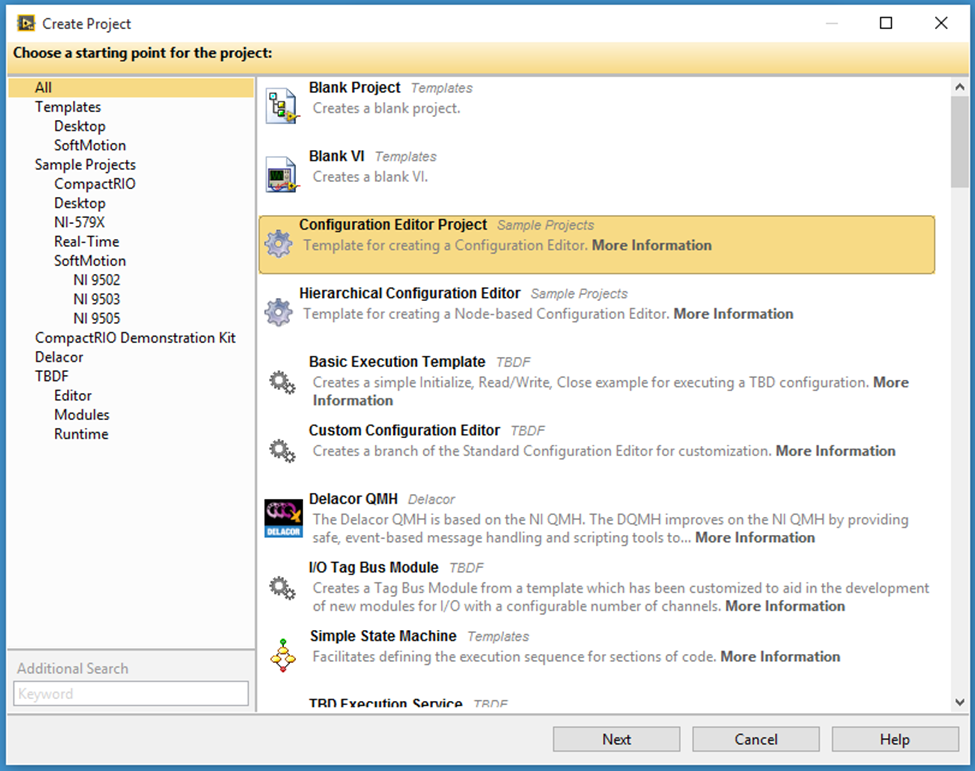Image resolution: width=975 pixels, height=771 pixels.
Task: Select the NI 9505 category
Action: click(x=97, y=319)
